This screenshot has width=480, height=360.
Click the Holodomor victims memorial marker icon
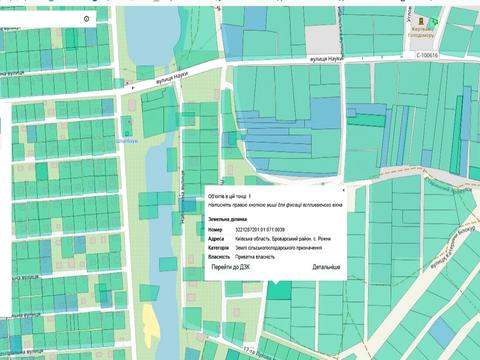coord(422,22)
